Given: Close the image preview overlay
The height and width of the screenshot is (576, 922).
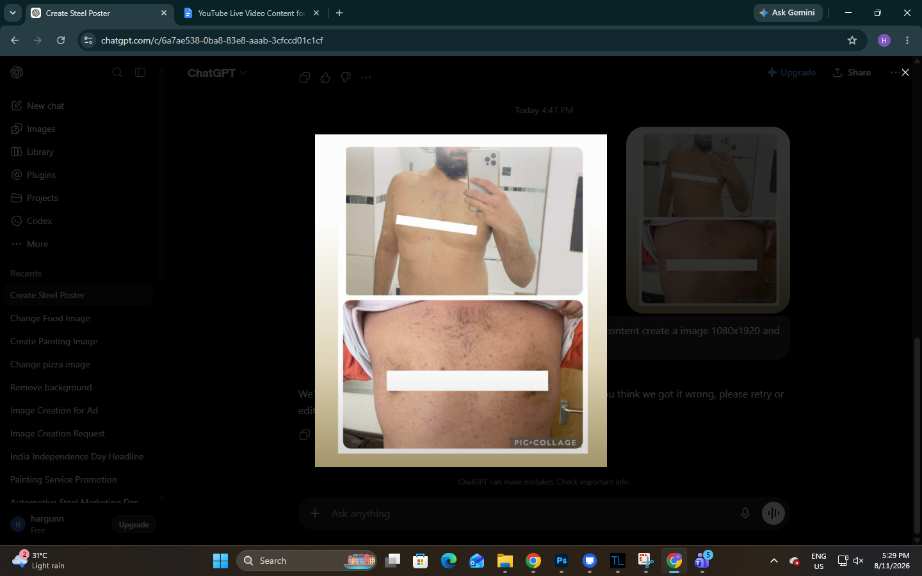Looking at the screenshot, I should coord(905,72).
